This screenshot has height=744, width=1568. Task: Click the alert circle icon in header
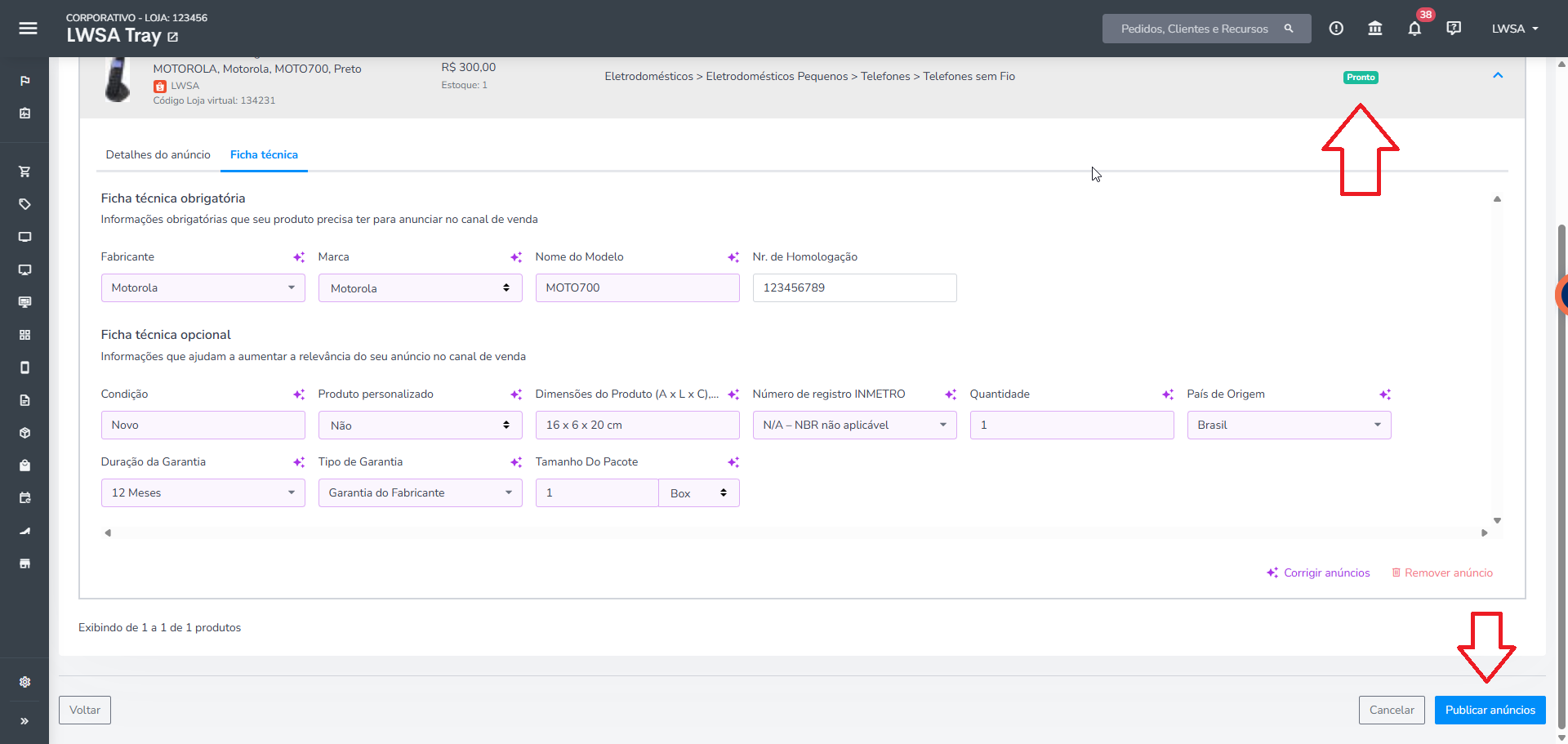[x=1336, y=29]
